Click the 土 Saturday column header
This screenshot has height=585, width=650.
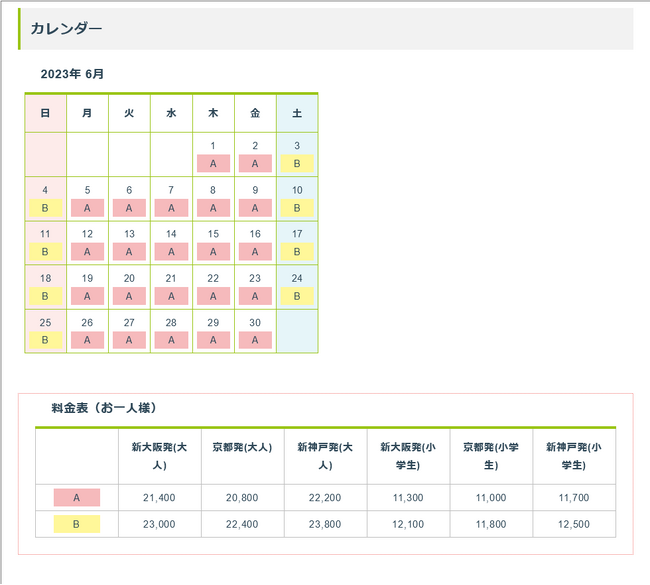297,113
